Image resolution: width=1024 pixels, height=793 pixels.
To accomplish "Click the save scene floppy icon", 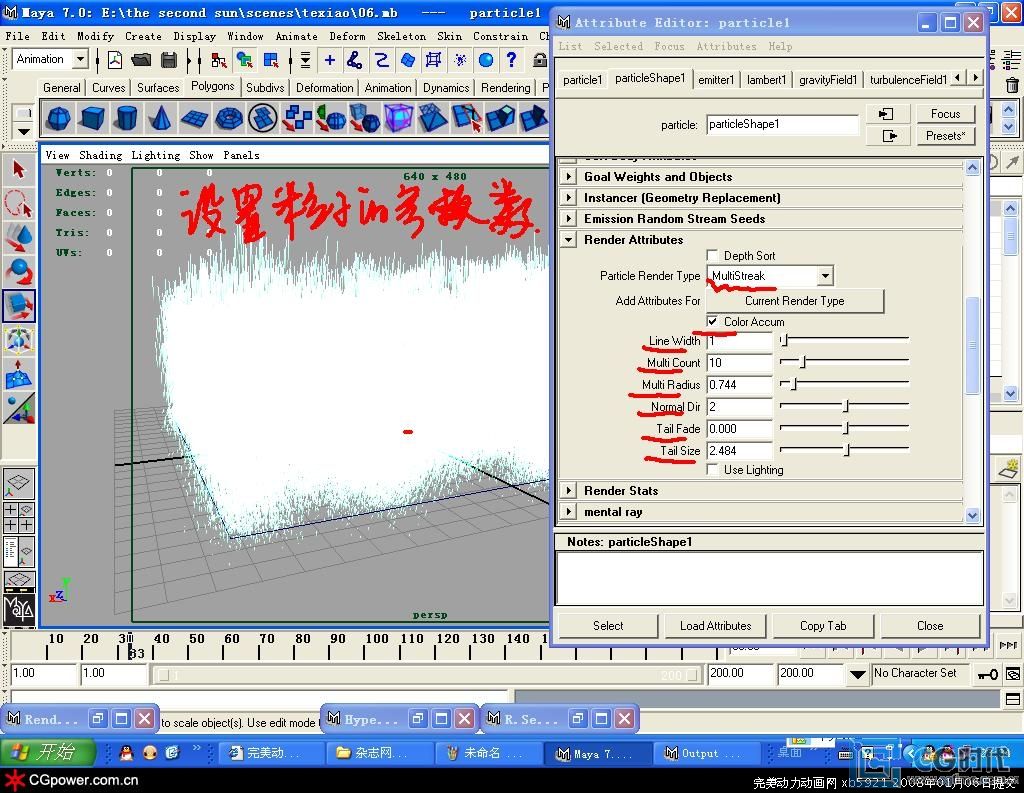I will click(169, 61).
